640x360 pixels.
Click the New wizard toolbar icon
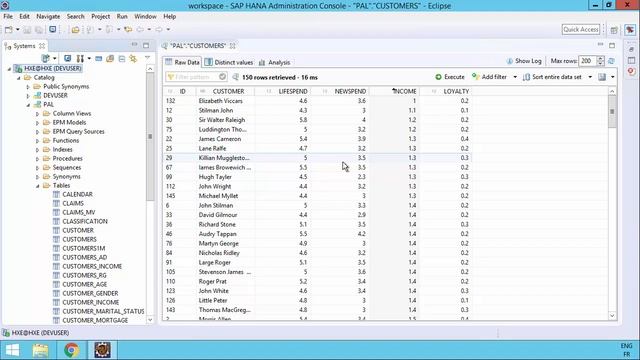click(9, 29)
